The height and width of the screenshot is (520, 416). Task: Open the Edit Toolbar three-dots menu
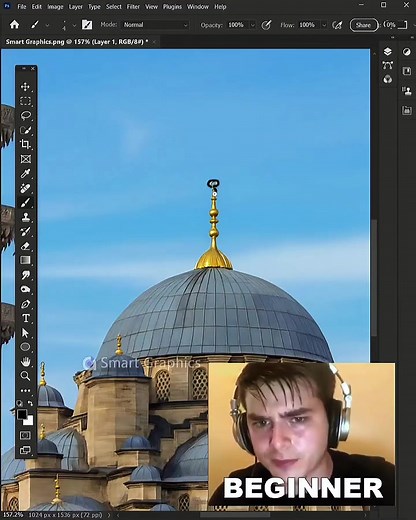click(25, 390)
